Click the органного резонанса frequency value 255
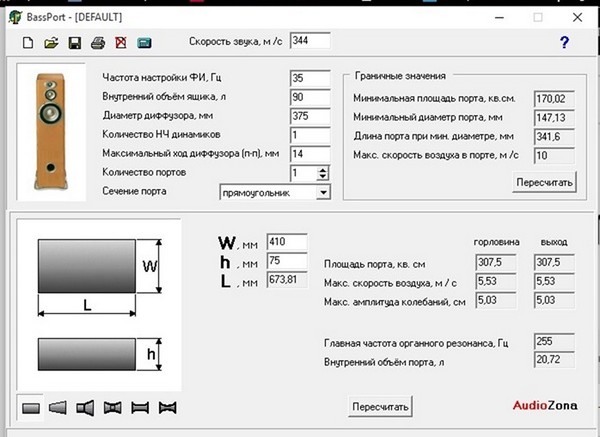Screen dimensions: 600x437 (x=554, y=341)
